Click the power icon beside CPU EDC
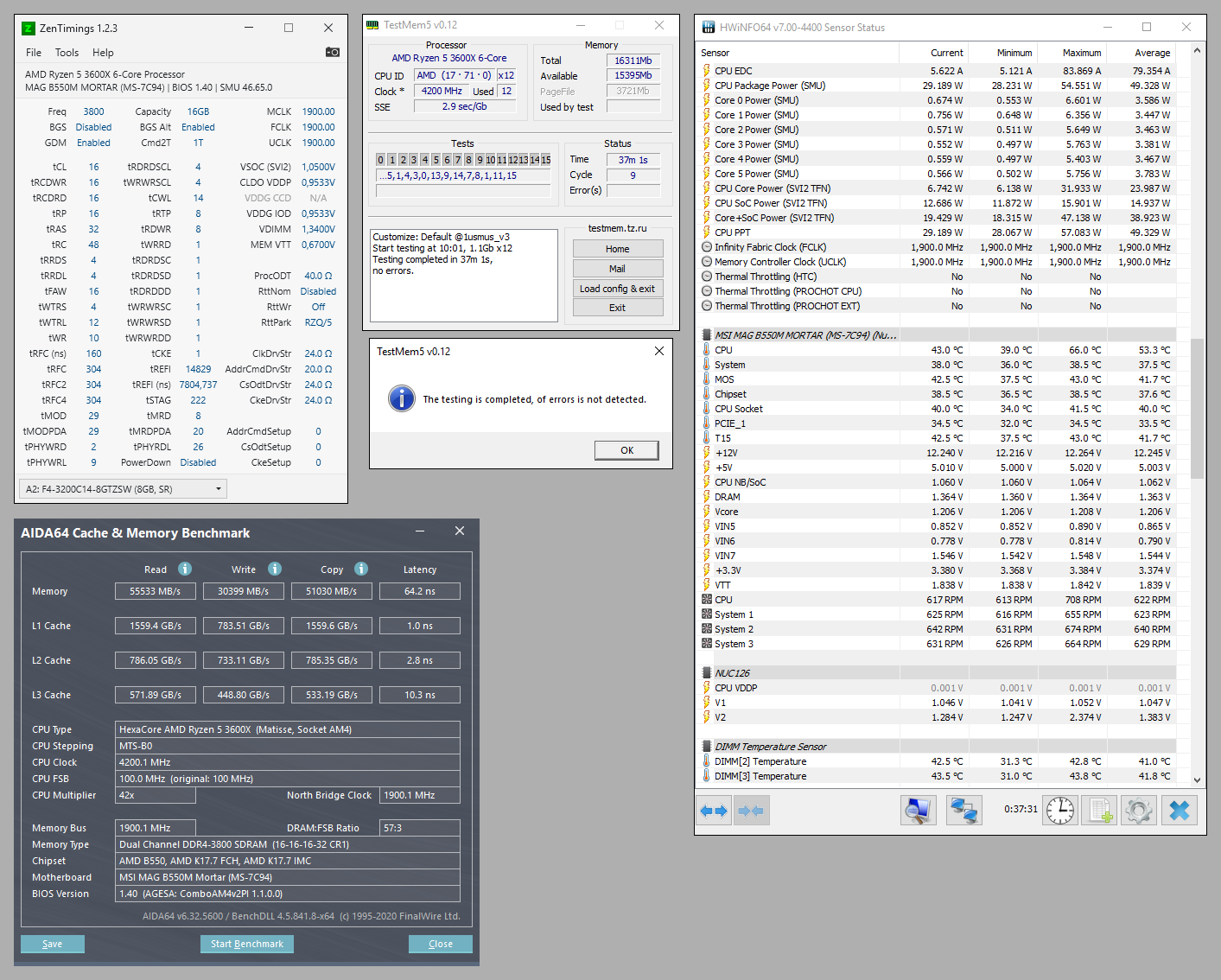The image size is (1221, 980). (x=707, y=71)
